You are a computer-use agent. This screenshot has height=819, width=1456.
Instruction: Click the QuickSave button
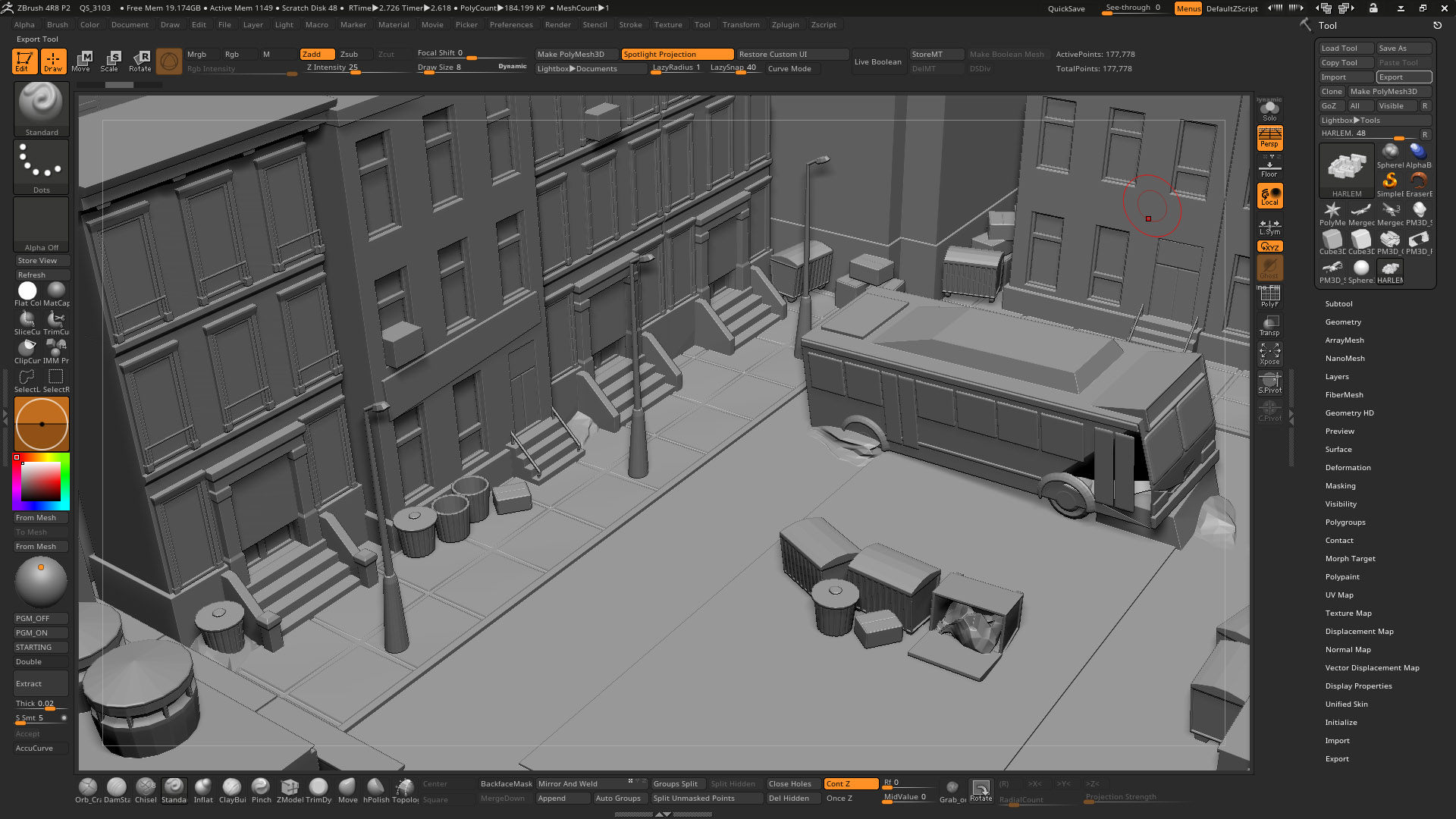(x=1066, y=8)
